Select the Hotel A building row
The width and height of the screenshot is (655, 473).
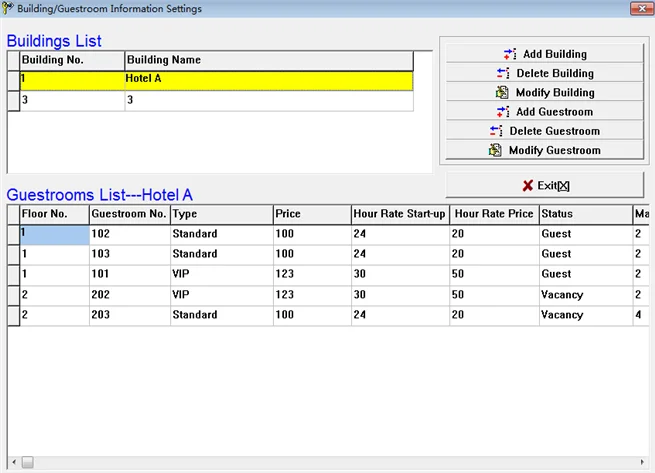pyautogui.click(x=216, y=80)
